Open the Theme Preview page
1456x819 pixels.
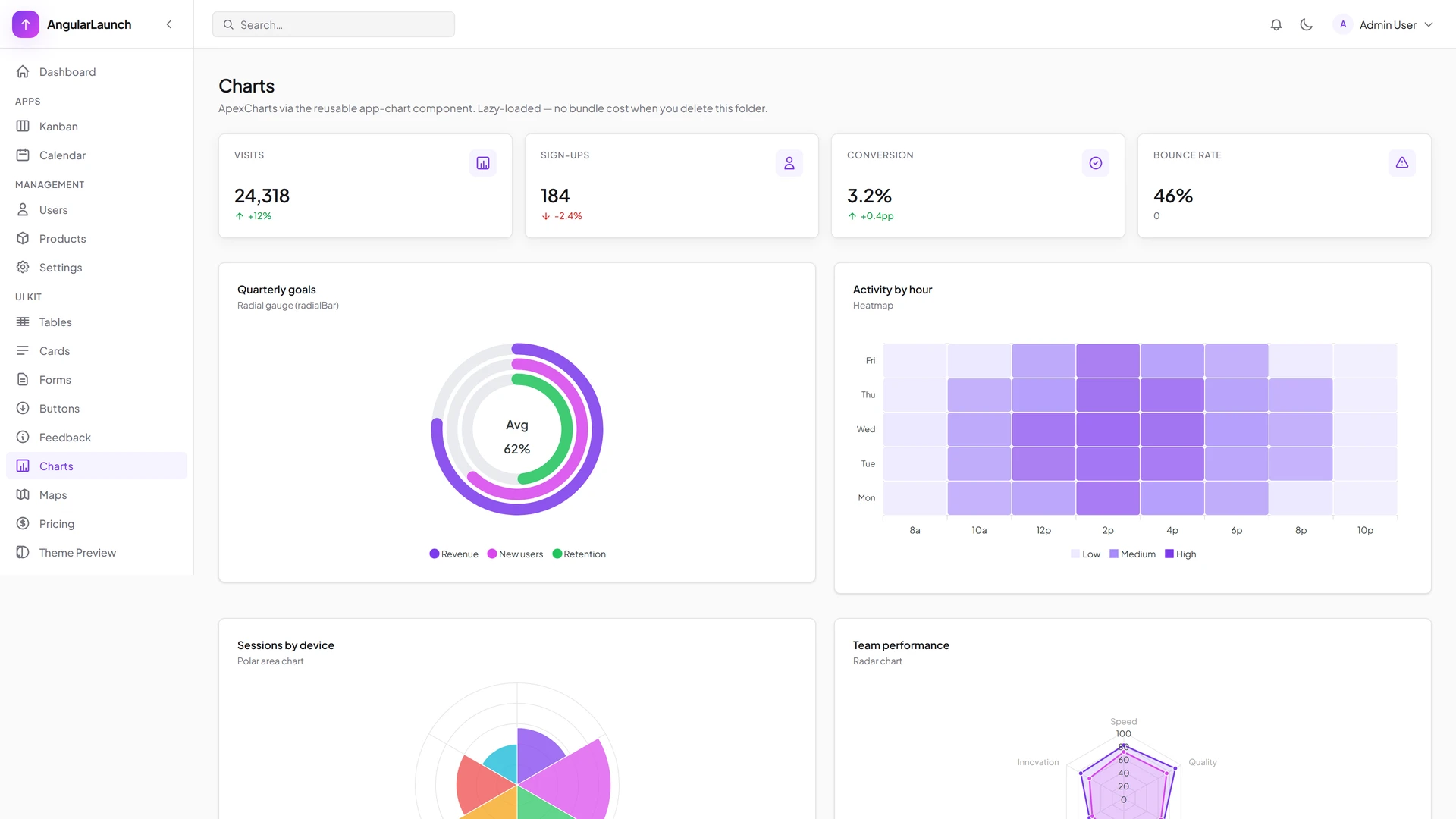96,552
